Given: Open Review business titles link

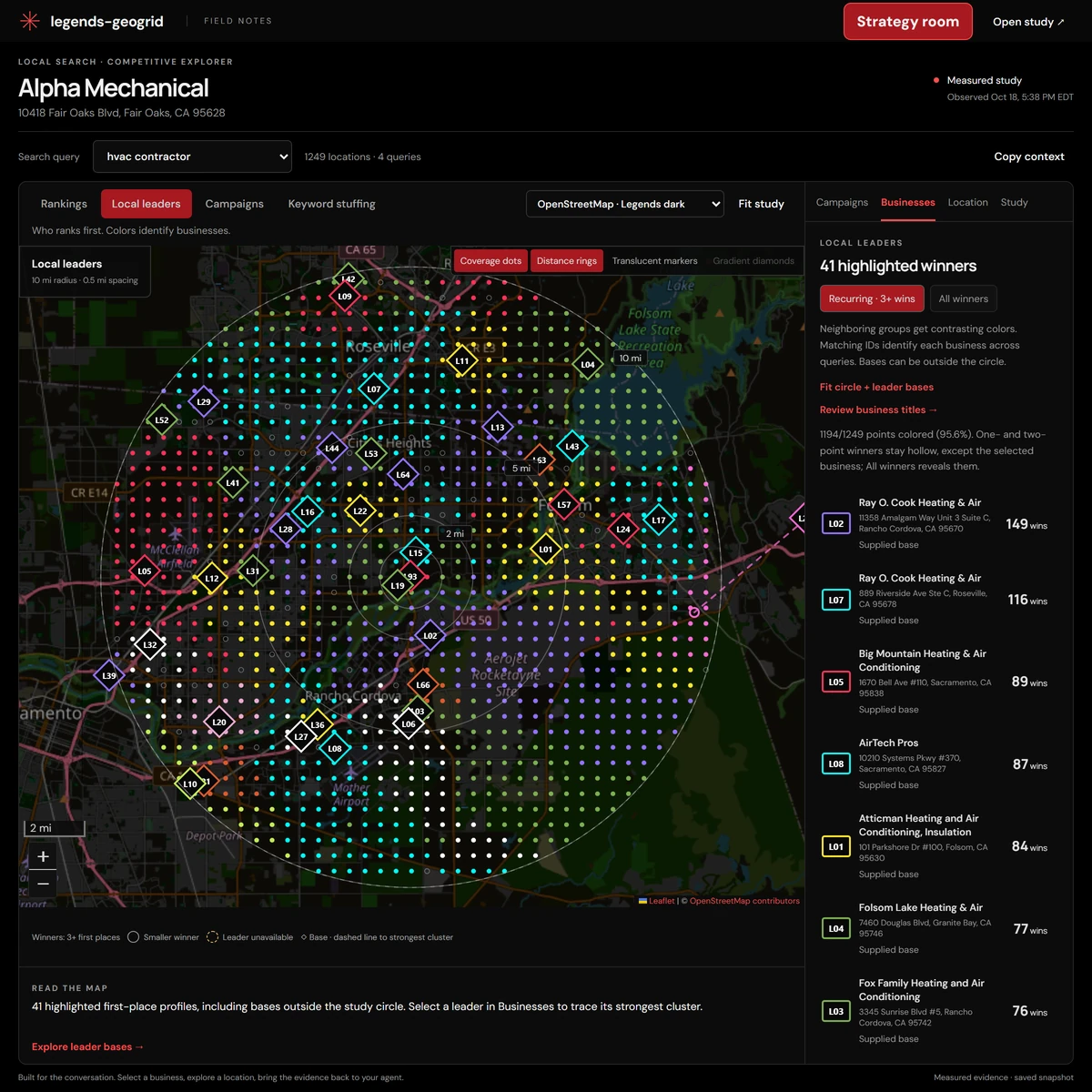Looking at the screenshot, I should 878,409.
